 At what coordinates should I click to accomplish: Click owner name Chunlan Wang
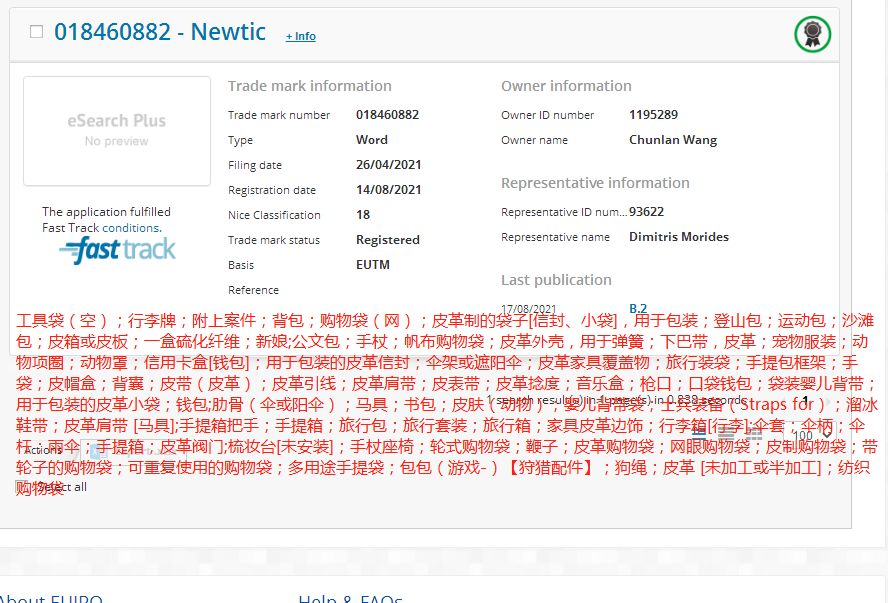tap(672, 140)
